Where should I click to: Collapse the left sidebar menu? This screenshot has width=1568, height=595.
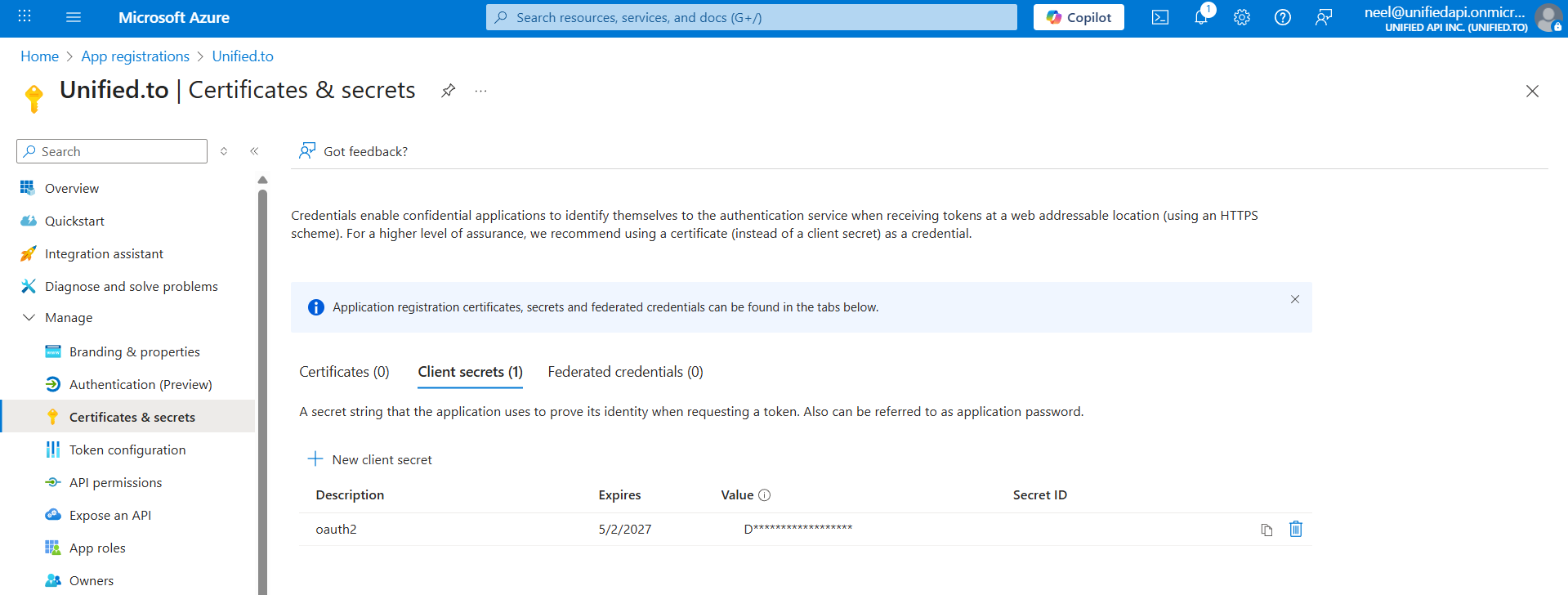pyautogui.click(x=254, y=151)
